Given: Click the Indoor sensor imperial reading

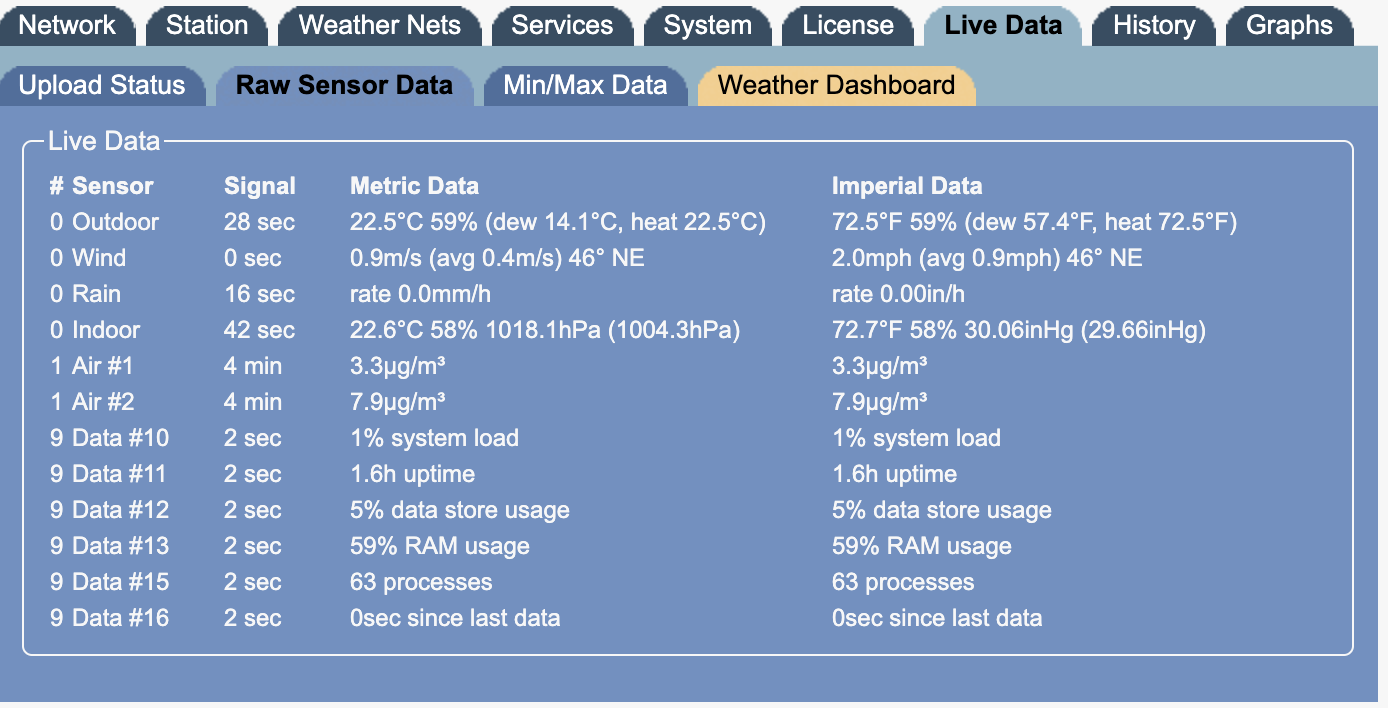Looking at the screenshot, I should [1019, 330].
